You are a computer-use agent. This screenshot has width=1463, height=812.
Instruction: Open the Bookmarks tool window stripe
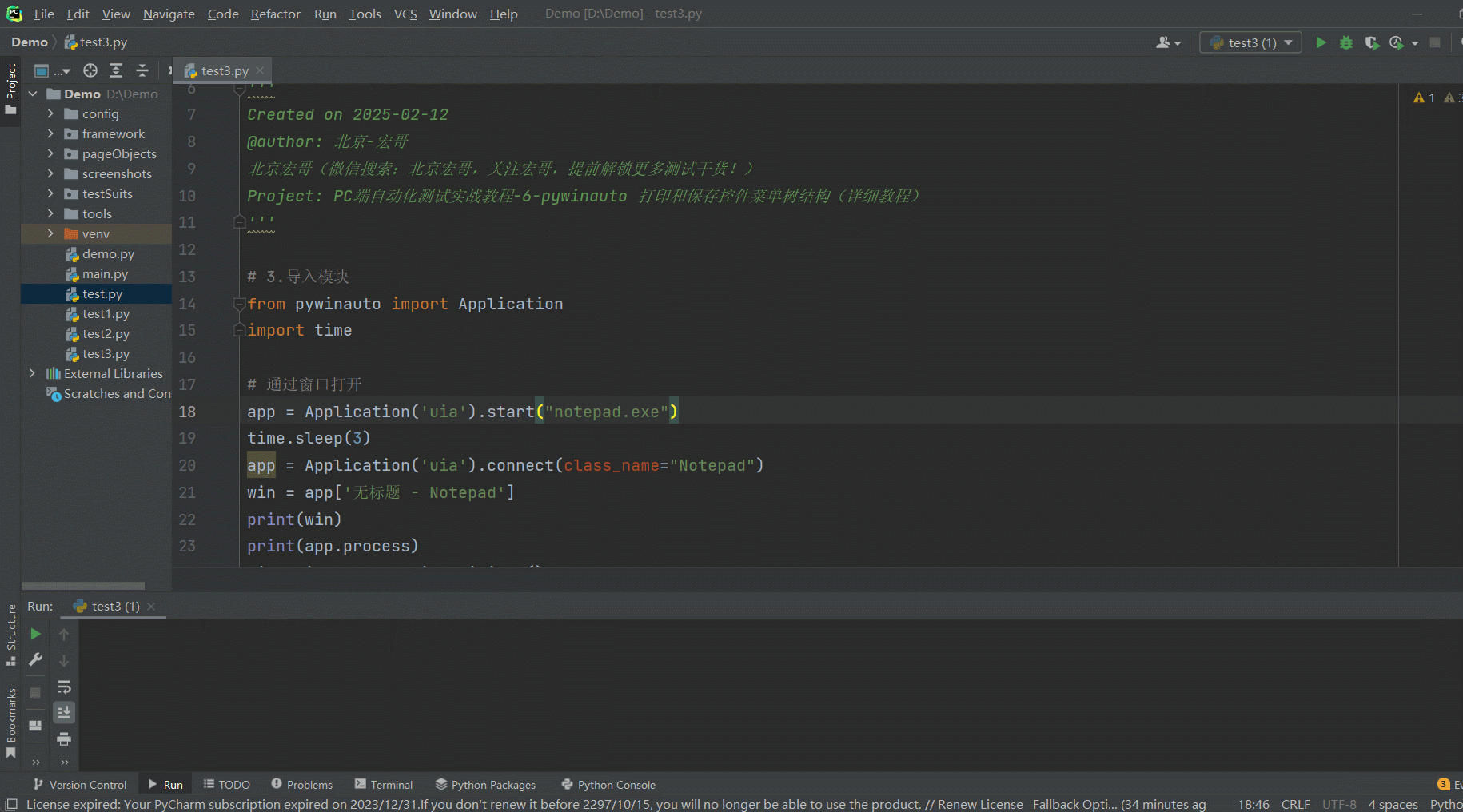click(10, 722)
